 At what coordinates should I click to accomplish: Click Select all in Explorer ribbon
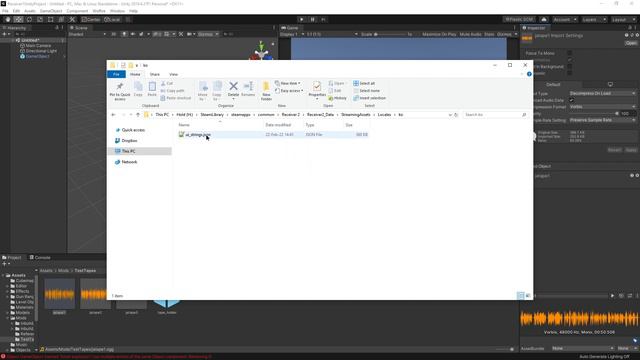tap(364, 83)
